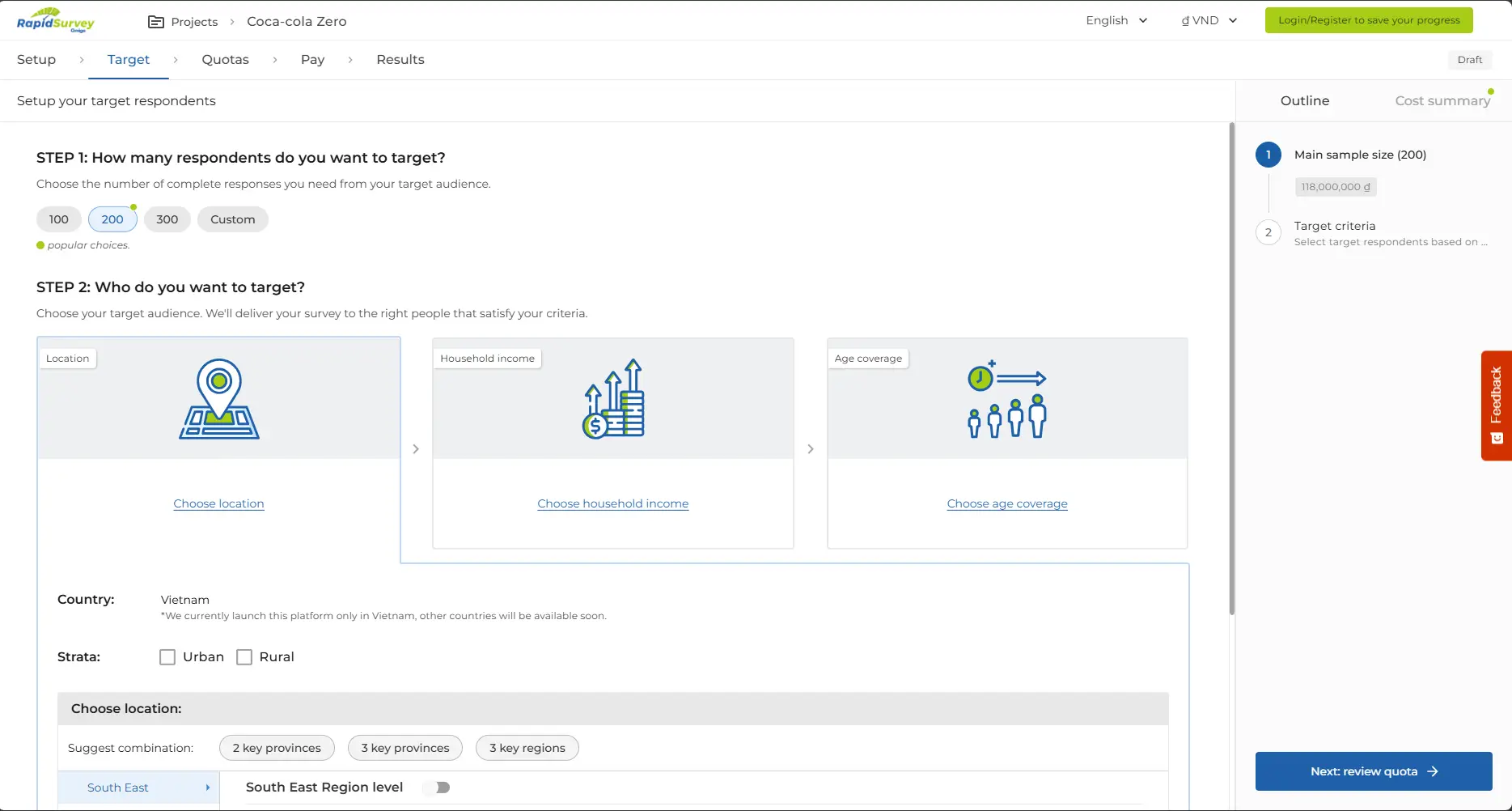Image resolution: width=1512 pixels, height=811 pixels.
Task: Go to the Quotas step tab
Action: [x=225, y=60]
